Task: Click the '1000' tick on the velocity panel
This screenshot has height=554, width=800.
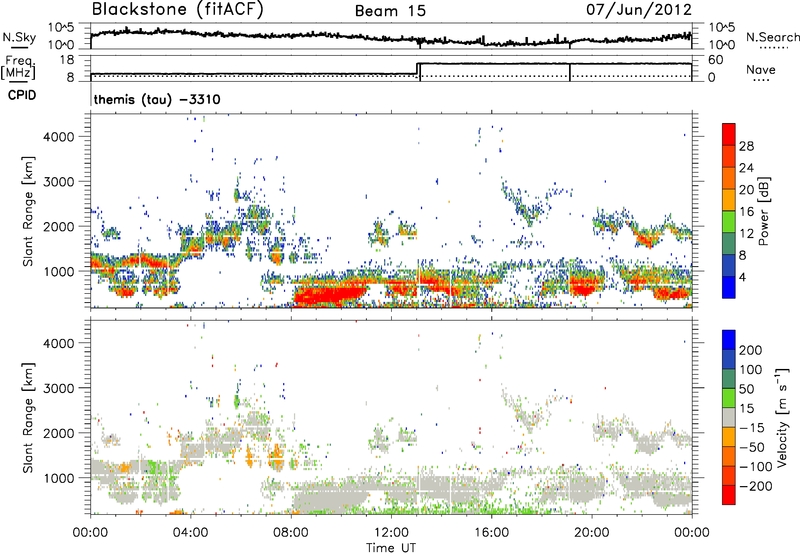Action: coord(59,478)
